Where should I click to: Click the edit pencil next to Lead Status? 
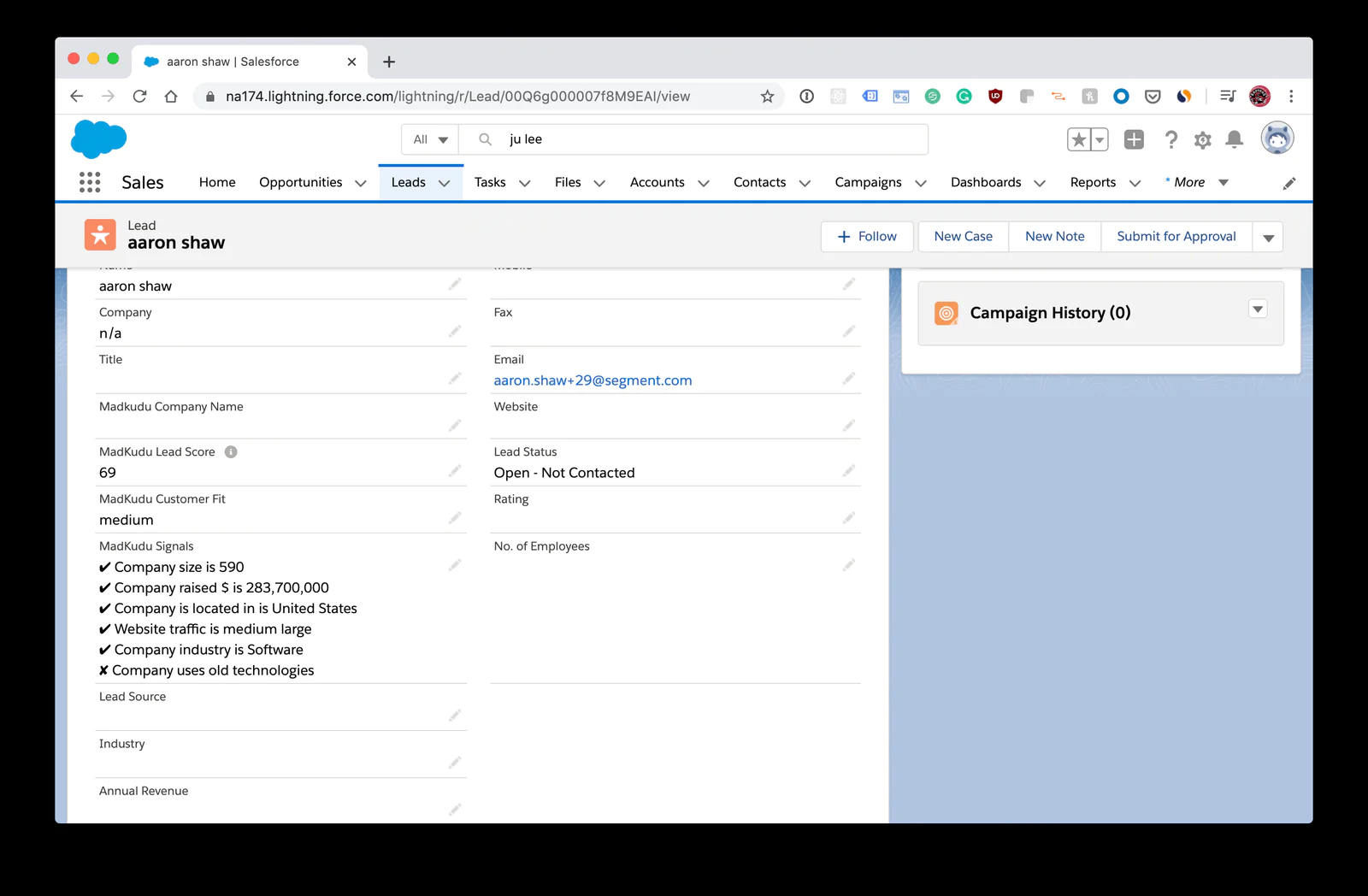point(849,470)
